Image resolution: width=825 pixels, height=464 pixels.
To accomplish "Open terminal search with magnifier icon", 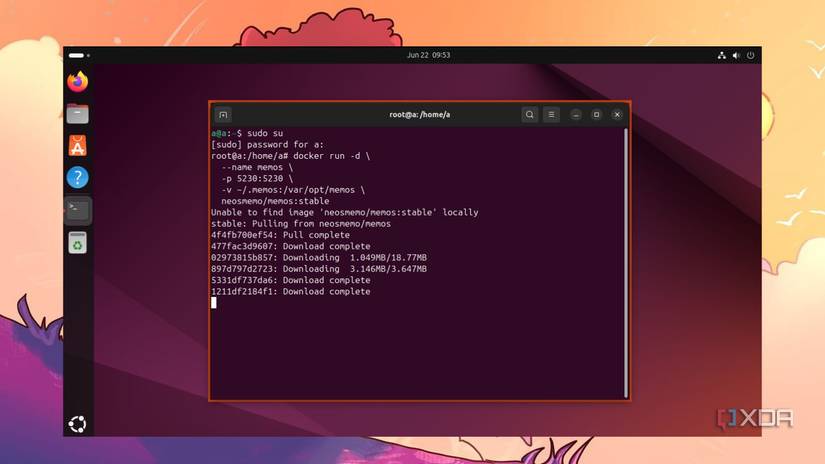I will tap(530, 114).
